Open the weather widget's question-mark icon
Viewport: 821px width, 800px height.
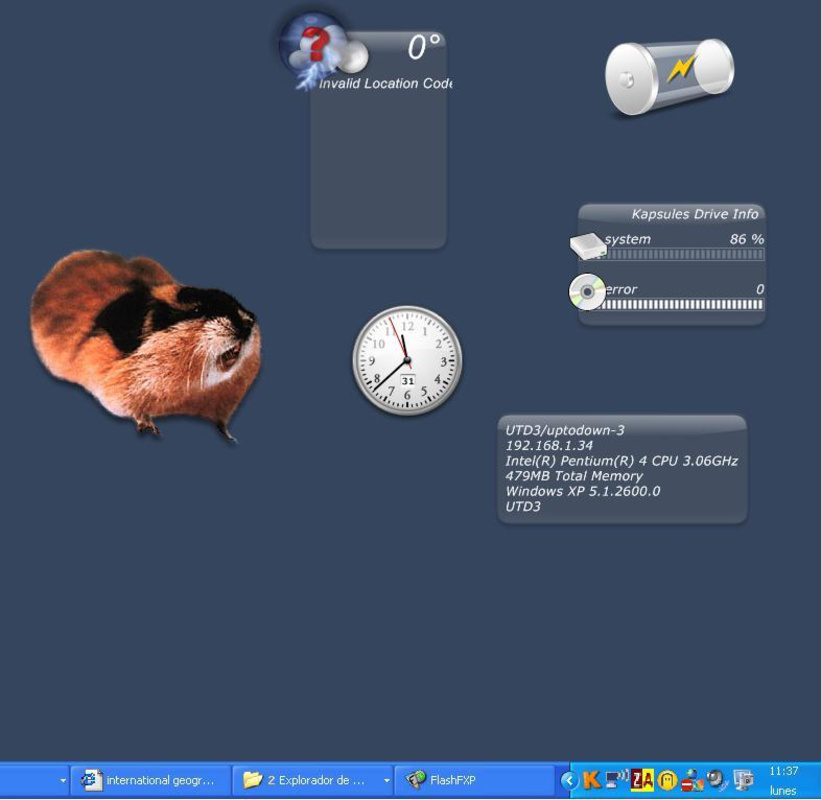323,49
